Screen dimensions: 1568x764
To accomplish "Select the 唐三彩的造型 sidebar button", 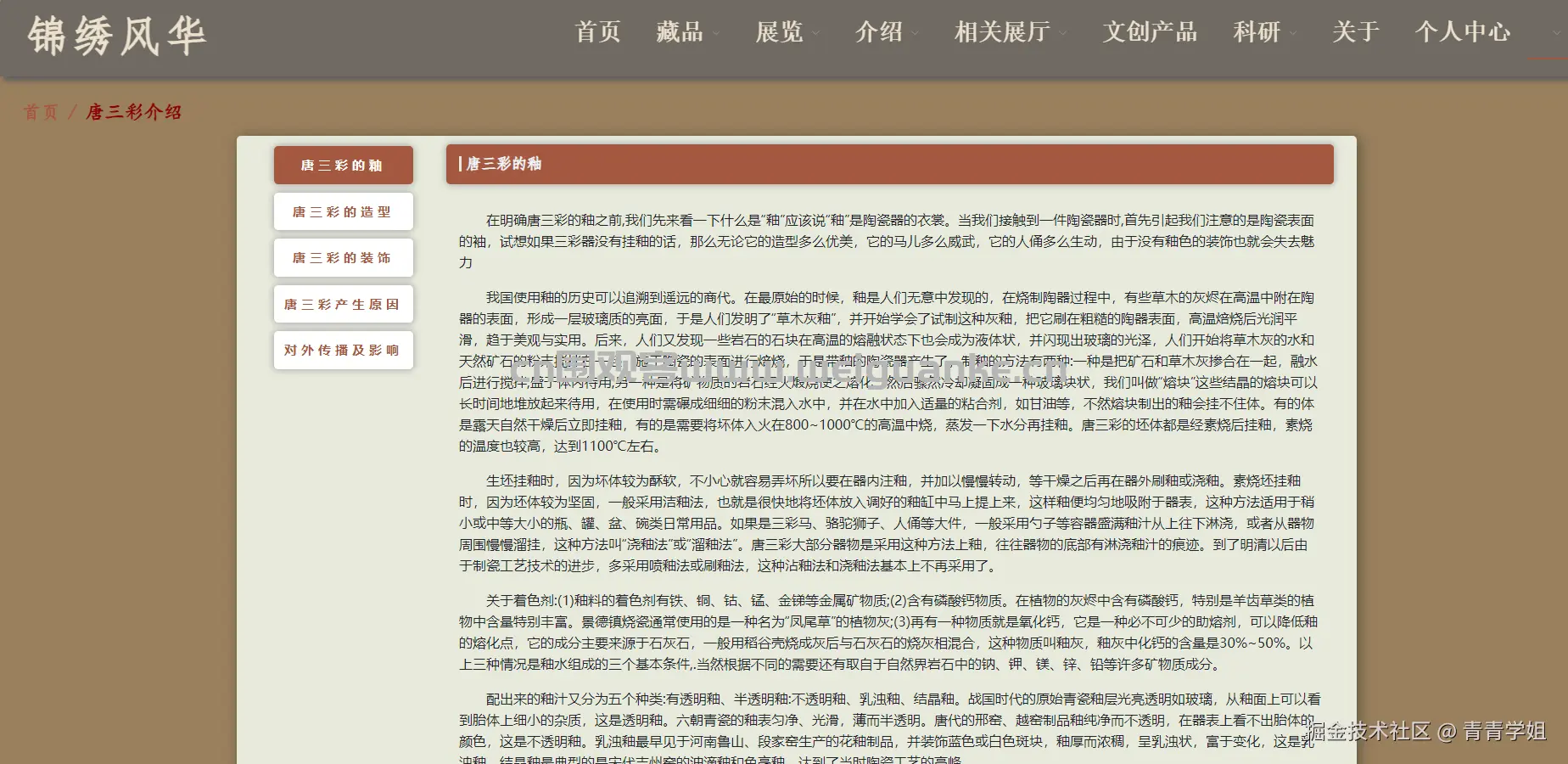I will coord(343,211).
